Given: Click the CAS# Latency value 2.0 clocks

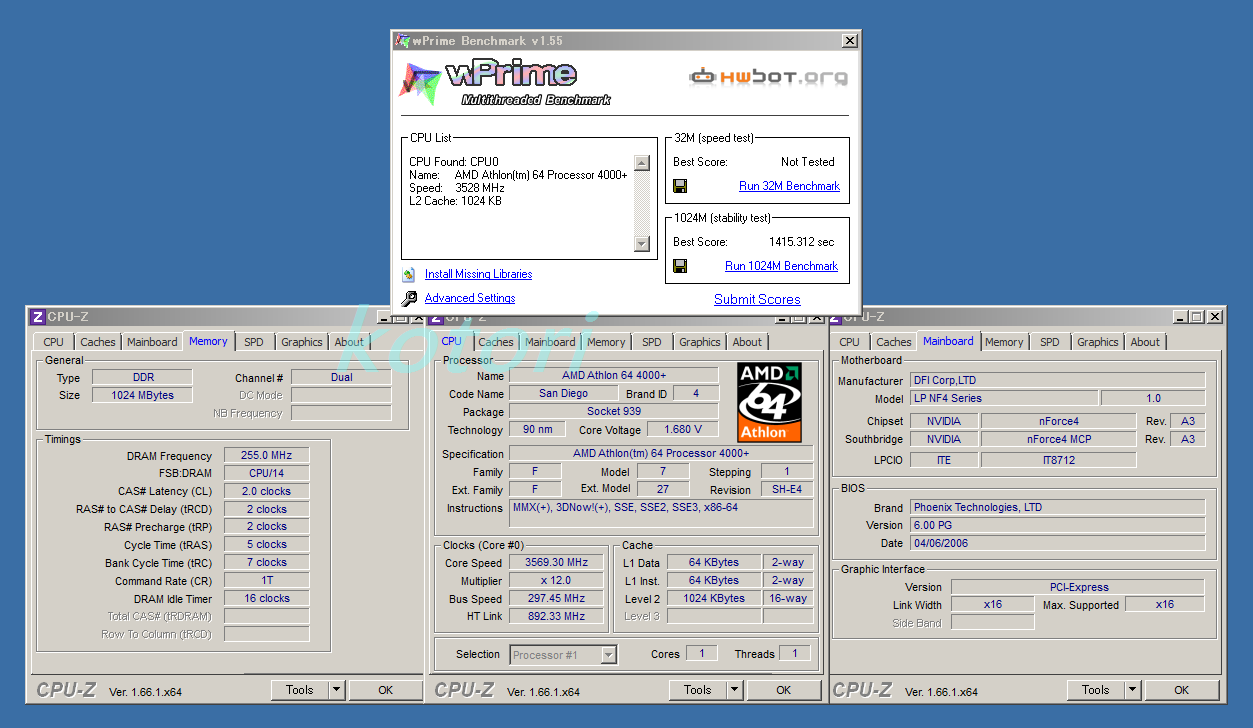Looking at the screenshot, I should coord(267,491).
